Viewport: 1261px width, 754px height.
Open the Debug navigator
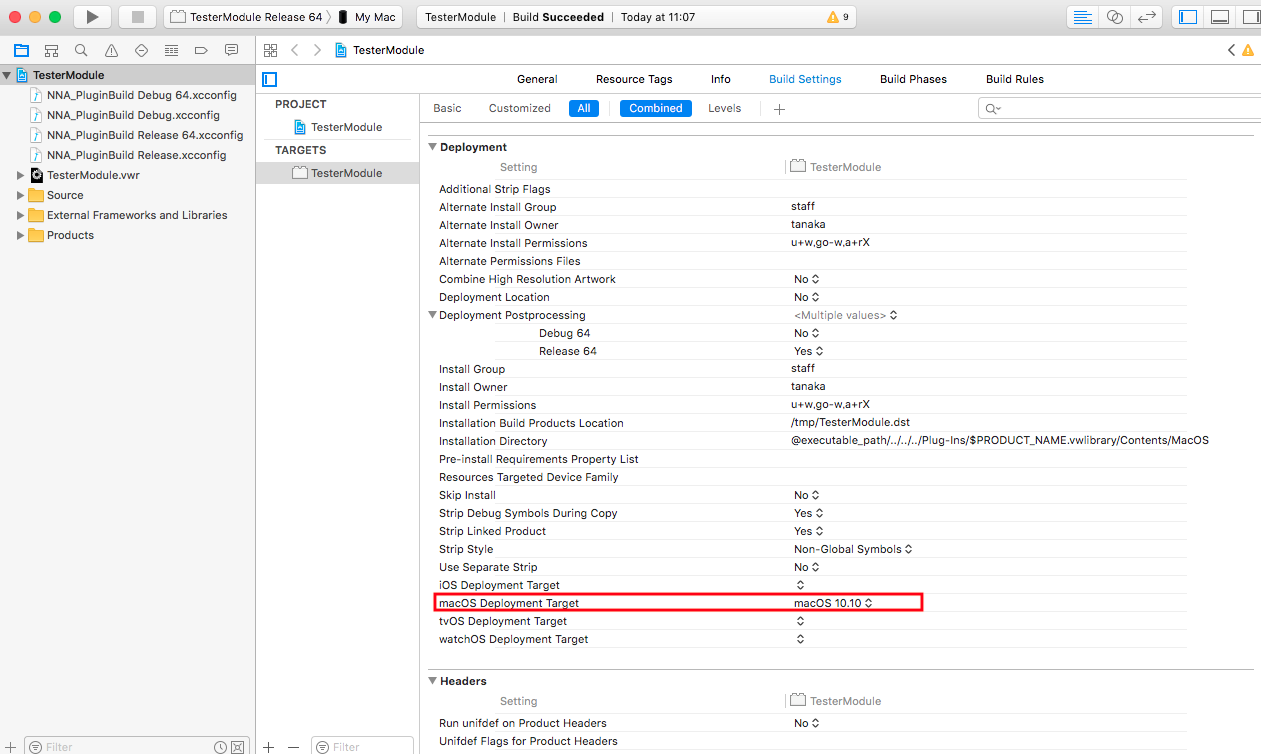(171, 50)
